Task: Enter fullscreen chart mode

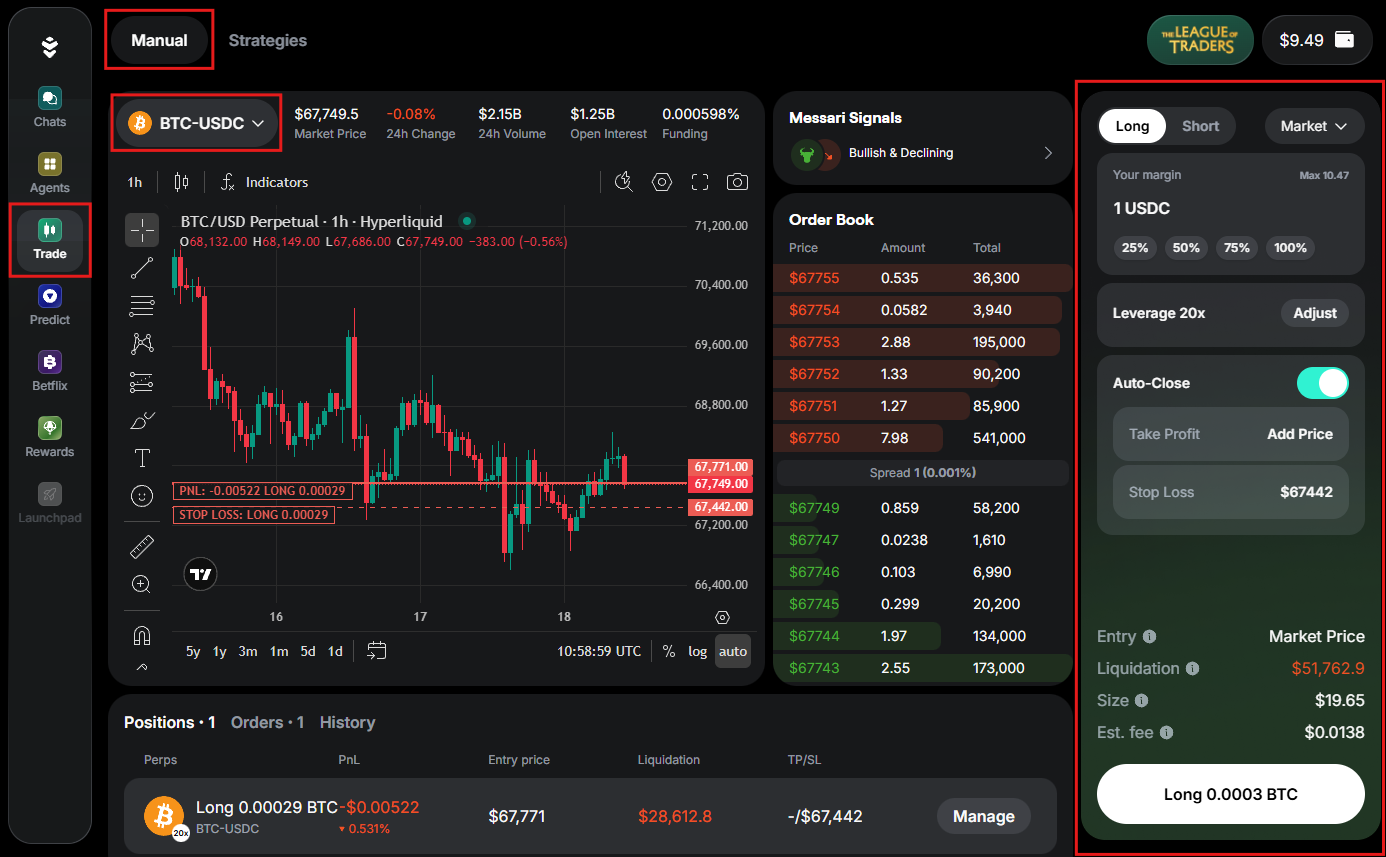Action: pyautogui.click(x=700, y=182)
